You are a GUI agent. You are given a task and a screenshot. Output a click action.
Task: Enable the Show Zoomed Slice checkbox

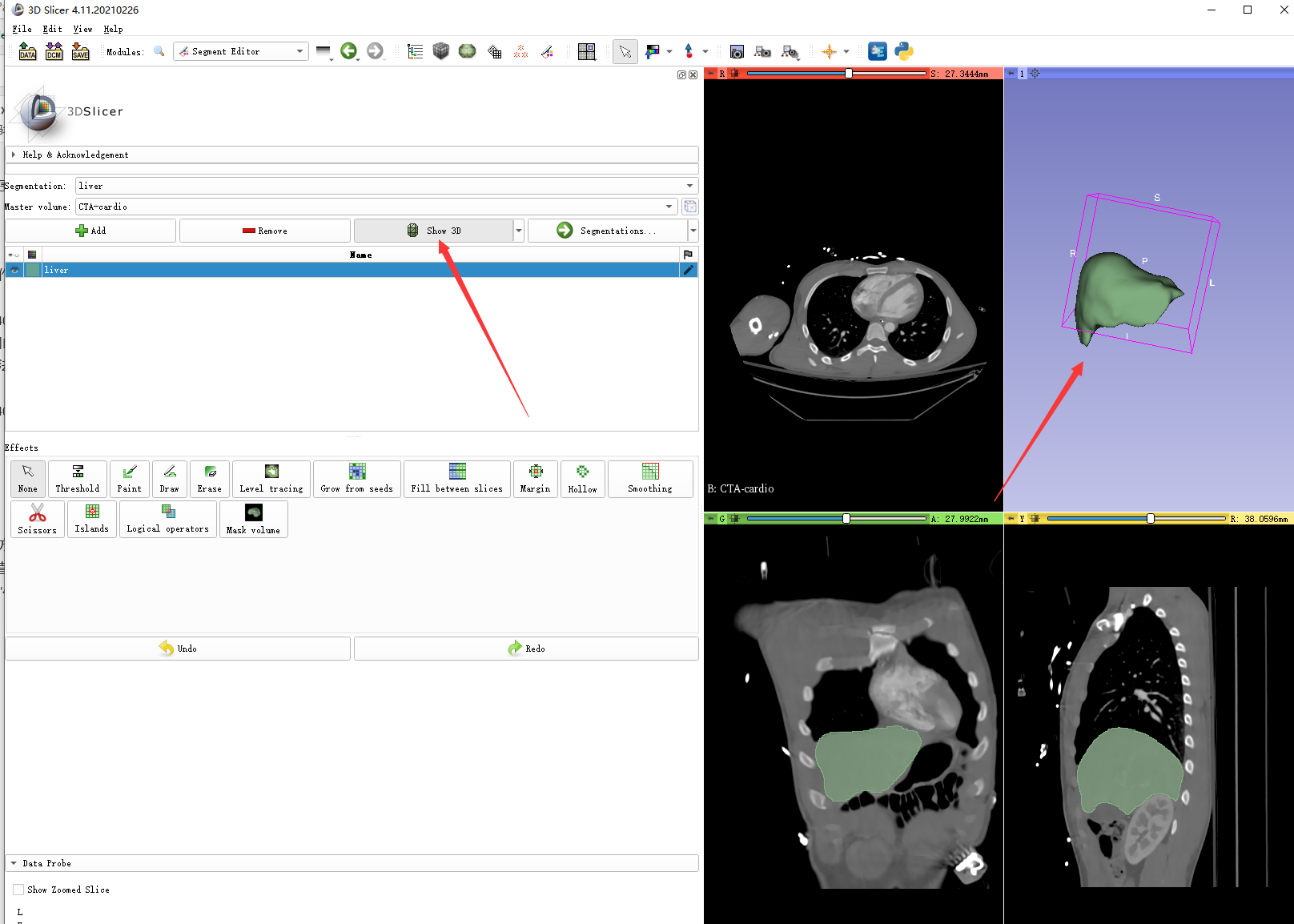(18, 890)
